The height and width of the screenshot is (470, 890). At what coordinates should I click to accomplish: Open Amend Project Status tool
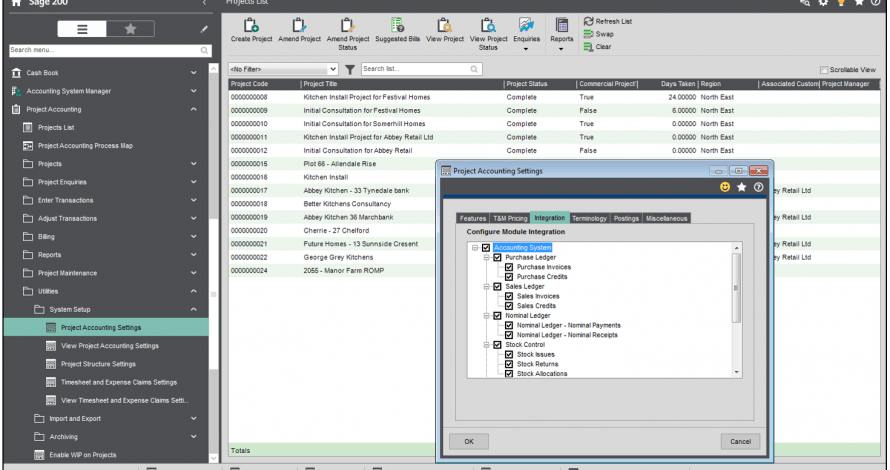[x=347, y=34]
